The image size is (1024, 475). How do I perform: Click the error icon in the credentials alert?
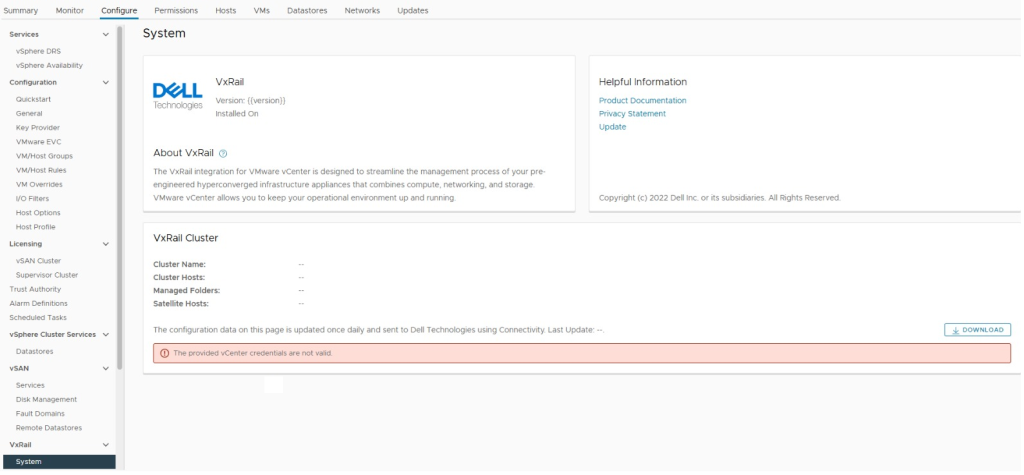pyautogui.click(x=165, y=353)
